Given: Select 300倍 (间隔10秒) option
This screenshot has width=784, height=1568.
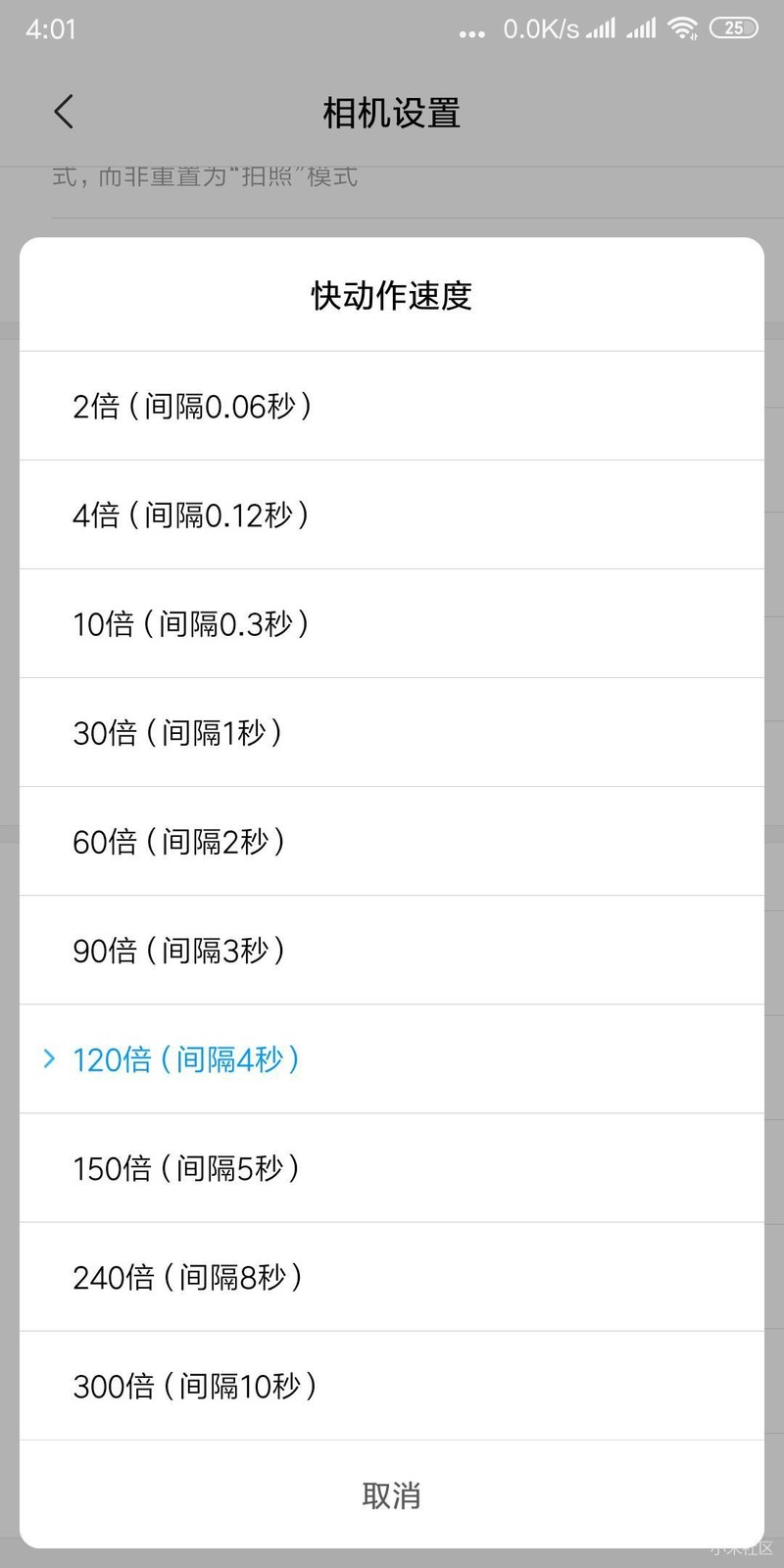Looking at the screenshot, I should 392,1385.
